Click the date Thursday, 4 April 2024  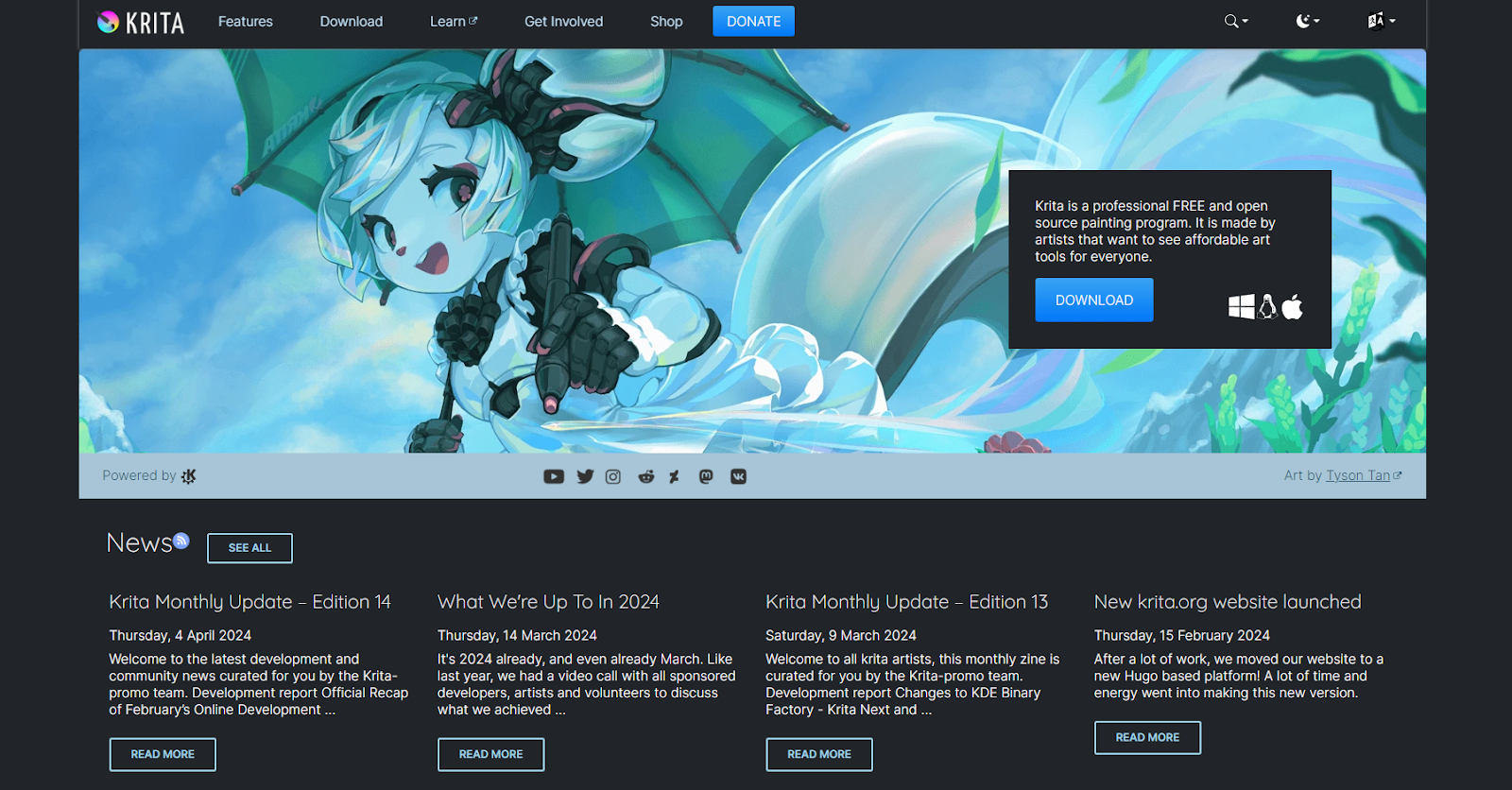coord(180,635)
